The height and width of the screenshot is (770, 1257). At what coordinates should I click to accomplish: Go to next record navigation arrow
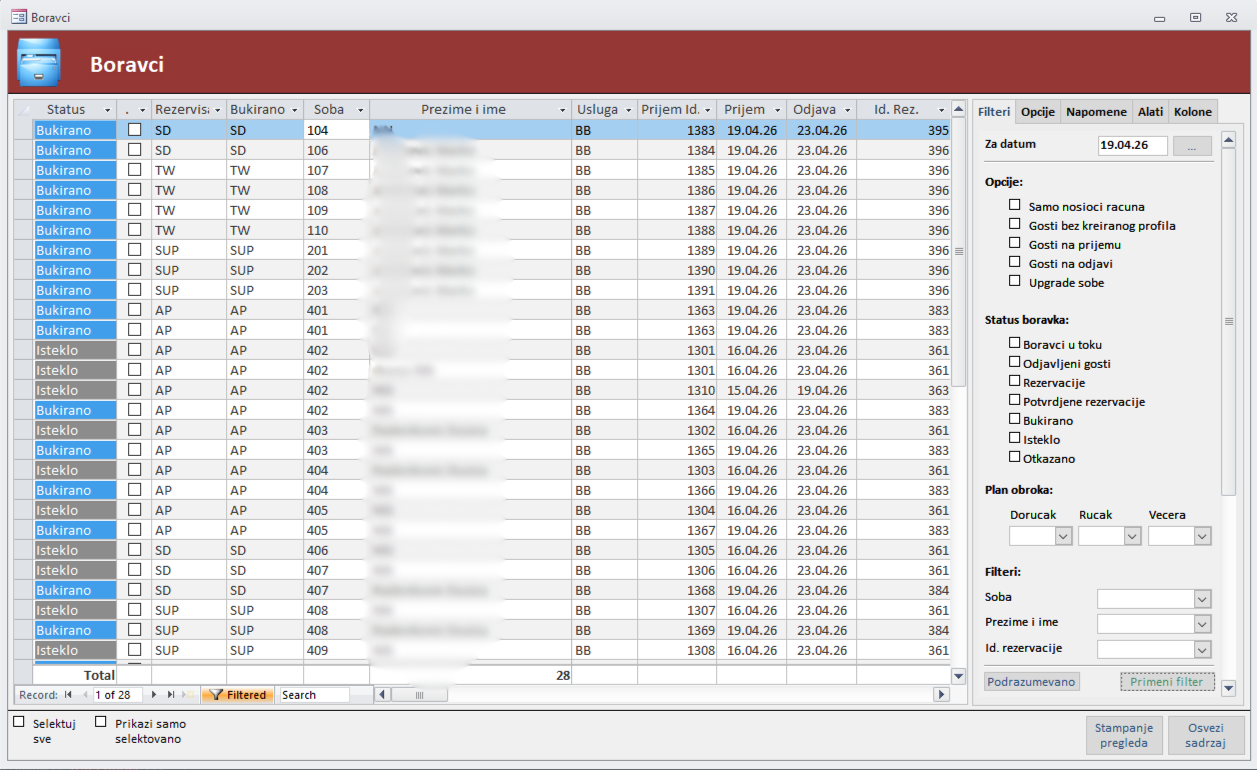pyautogui.click(x=154, y=695)
